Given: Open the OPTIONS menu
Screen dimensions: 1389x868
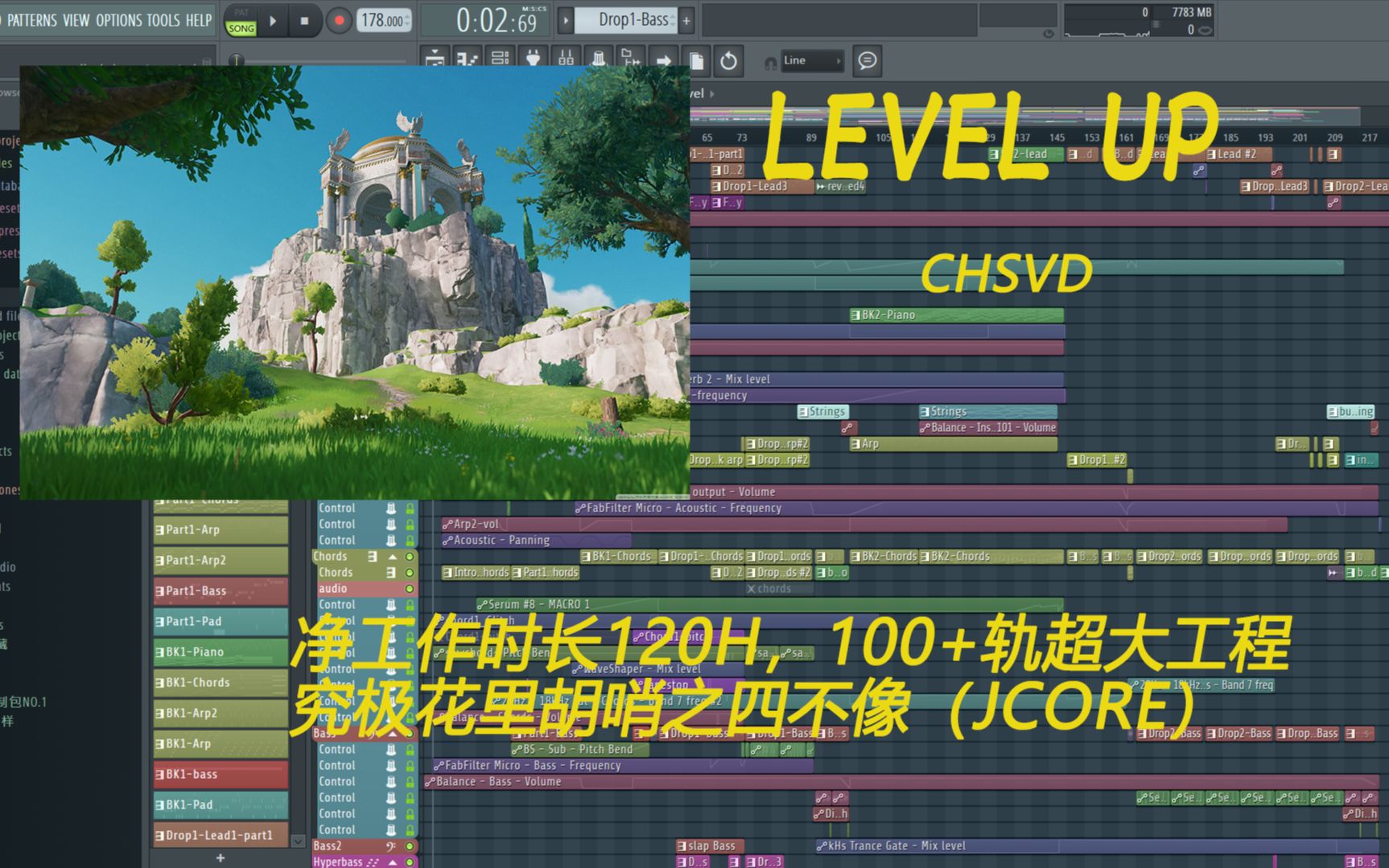Looking at the screenshot, I should click(119, 20).
